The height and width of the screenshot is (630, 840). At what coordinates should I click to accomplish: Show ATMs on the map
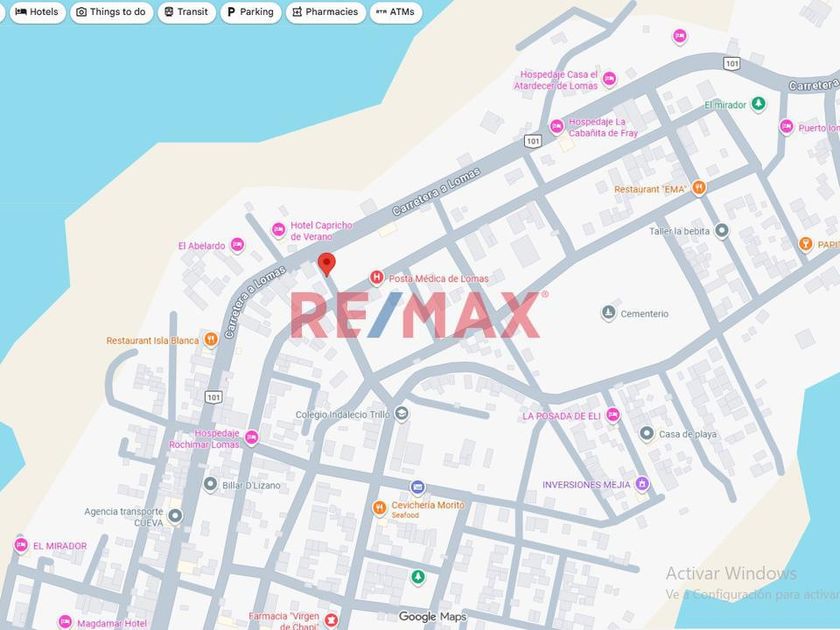[x=396, y=12]
